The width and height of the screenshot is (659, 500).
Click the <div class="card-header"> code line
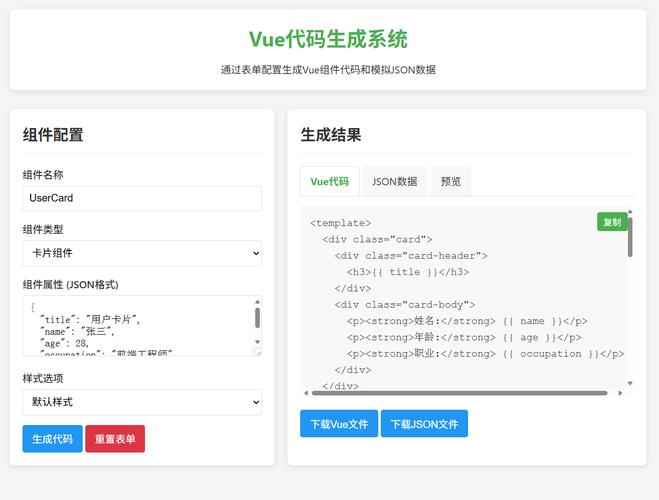(411, 256)
